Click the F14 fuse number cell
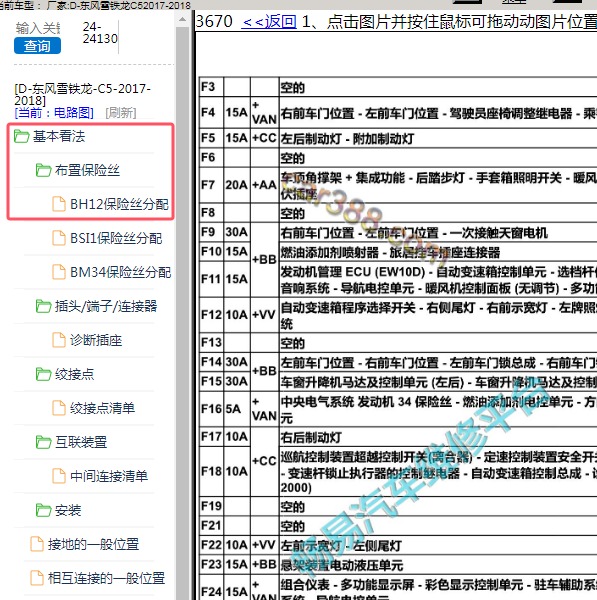Viewport: 597px width, 600px height. [x=212, y=362]
